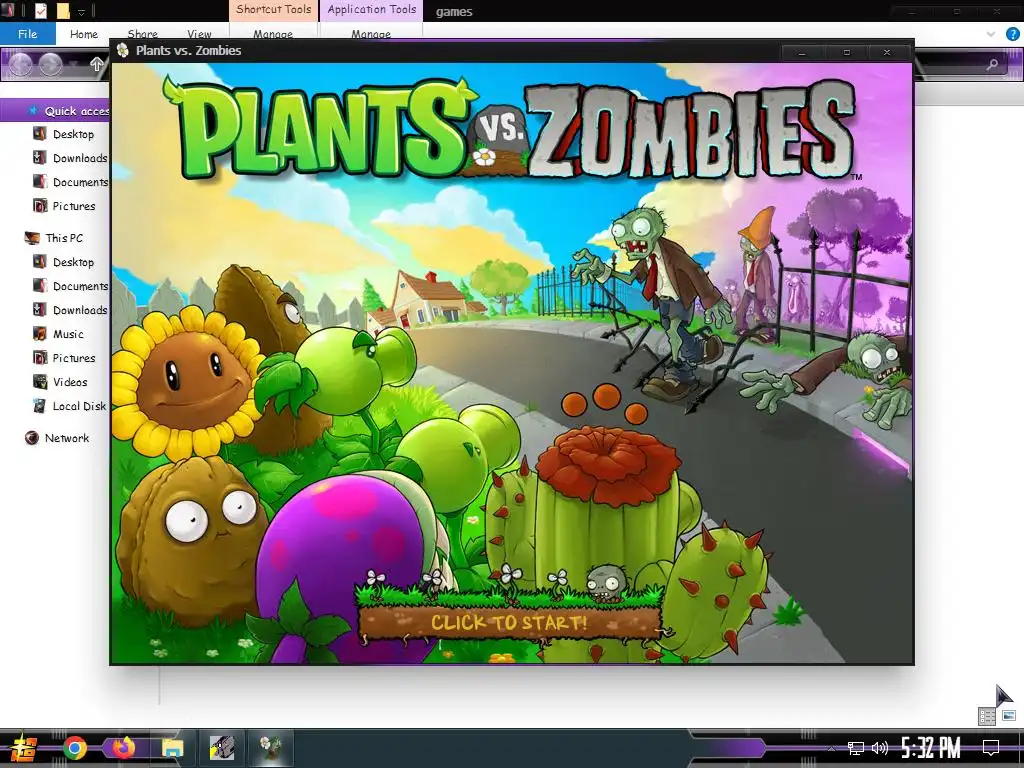Open Downloads under This PC

70,310
